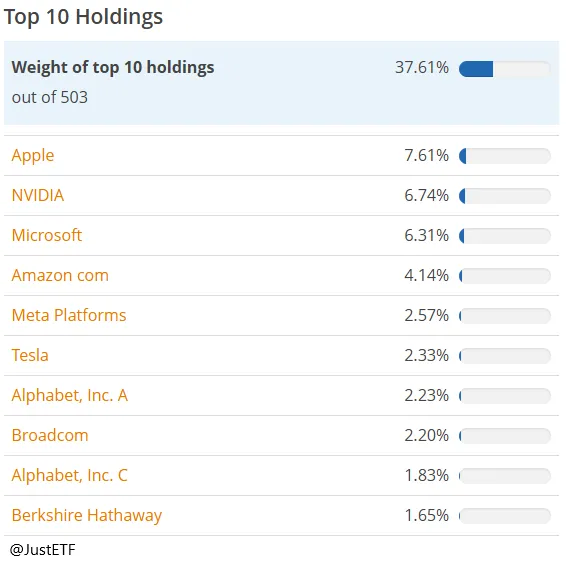Image resolution: width=566 pixels, height=566 pixels.
Task: Click the Top 10 Holdings heading
Action: click(83, 17)
